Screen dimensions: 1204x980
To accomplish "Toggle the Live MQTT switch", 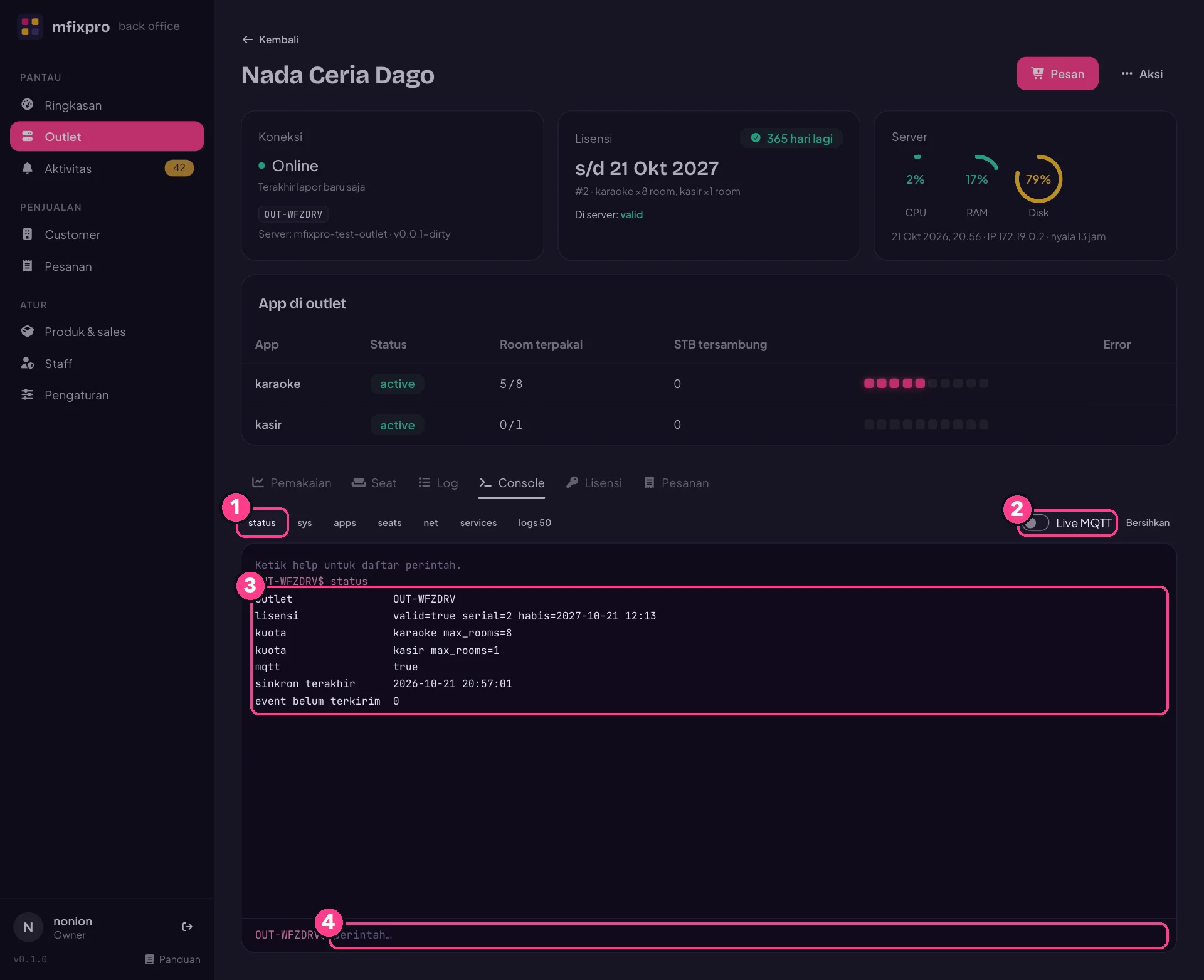I will (1036, 523).
